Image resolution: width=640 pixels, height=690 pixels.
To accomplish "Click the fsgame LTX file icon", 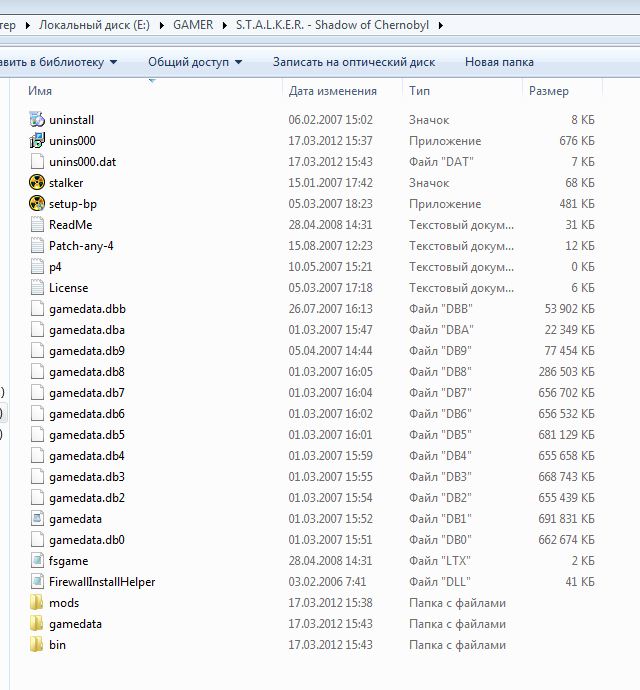I will click(37, 561).
